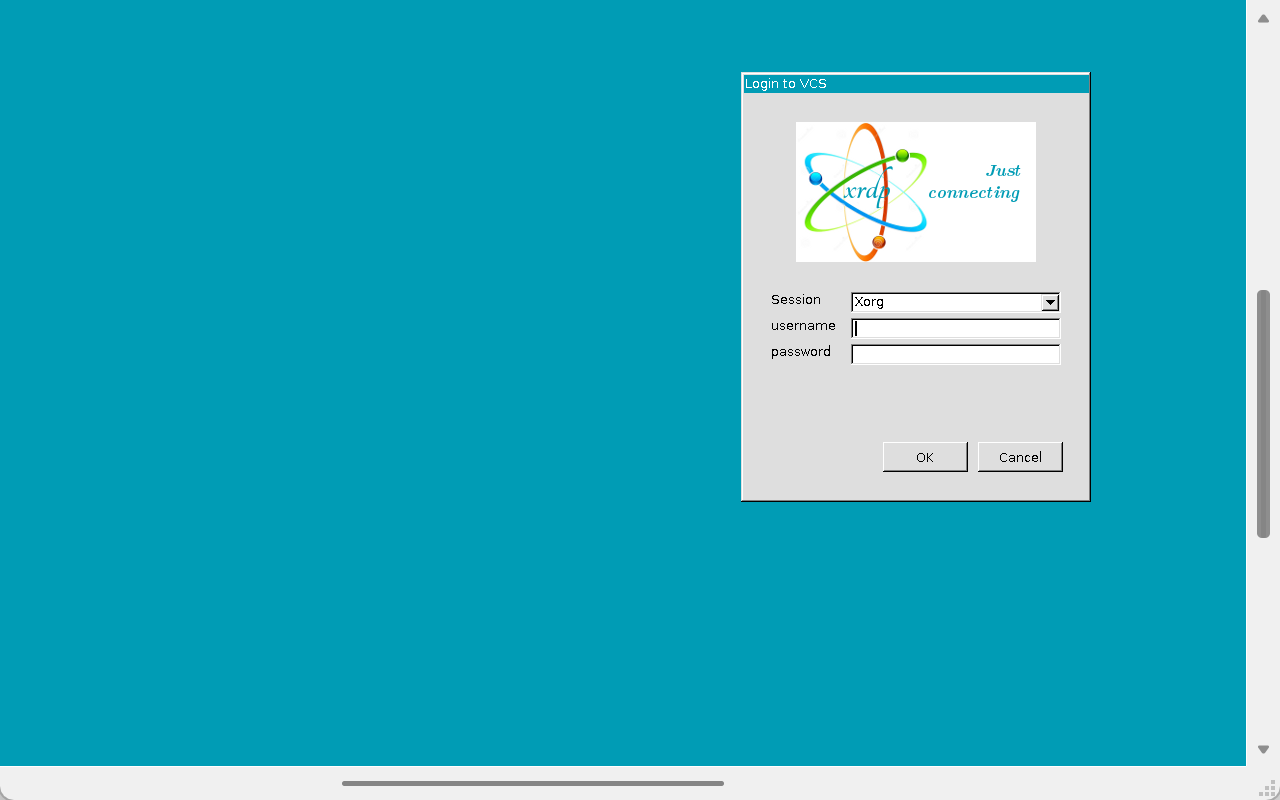This screenshot has width=1280, height=800.
Task: Click the username label
Action: point(802,326)
